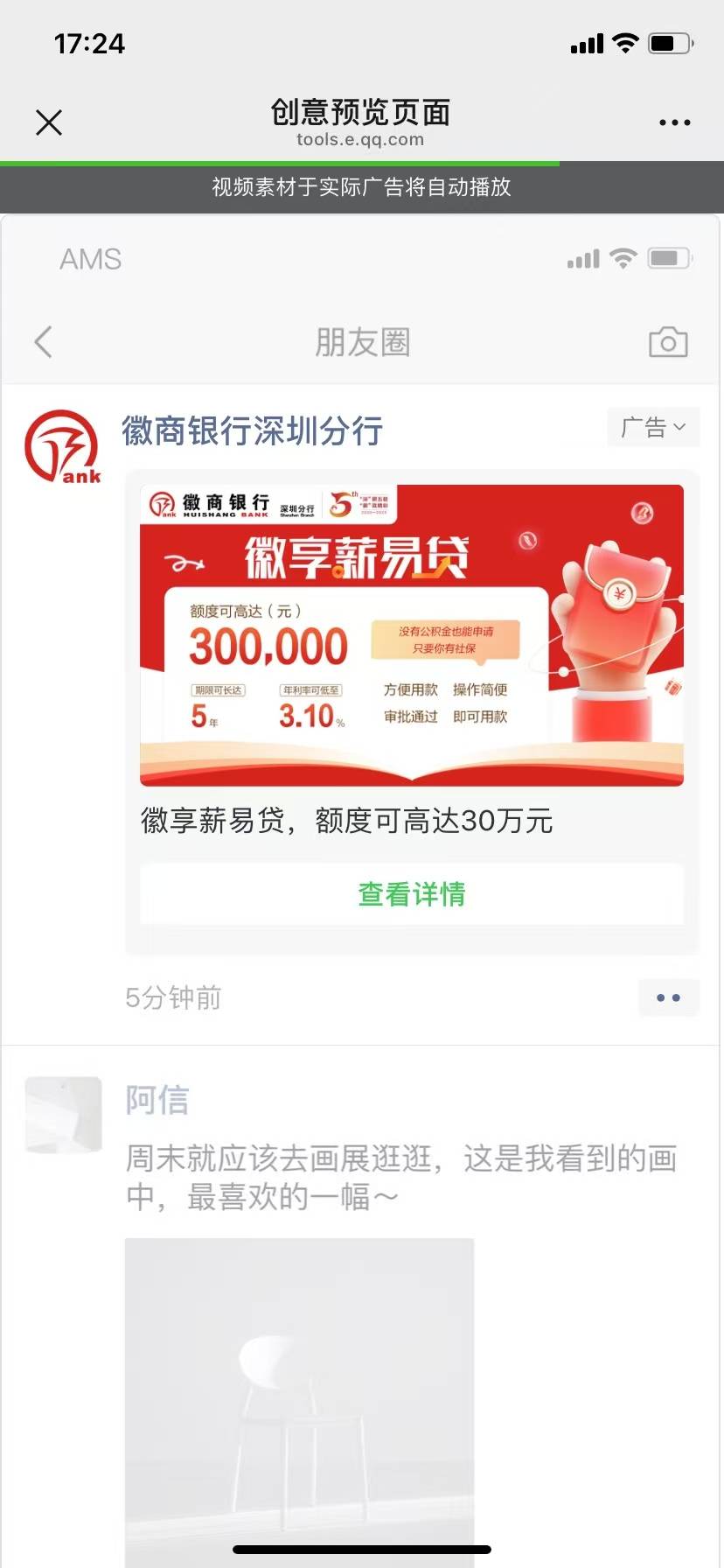Tap the 朋友圈 title
This screenshot has height=1568, width=724.
(x=362, y=342)
